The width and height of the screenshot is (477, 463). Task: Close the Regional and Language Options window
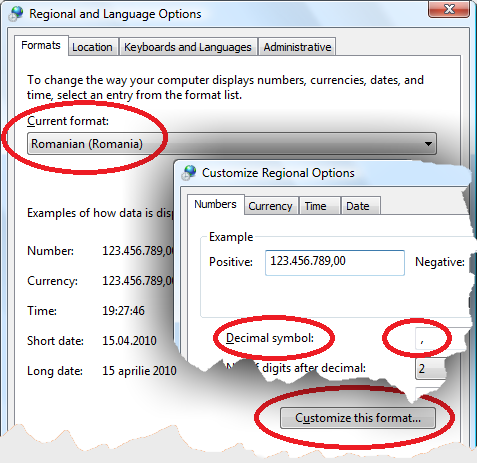coord(449,9)
